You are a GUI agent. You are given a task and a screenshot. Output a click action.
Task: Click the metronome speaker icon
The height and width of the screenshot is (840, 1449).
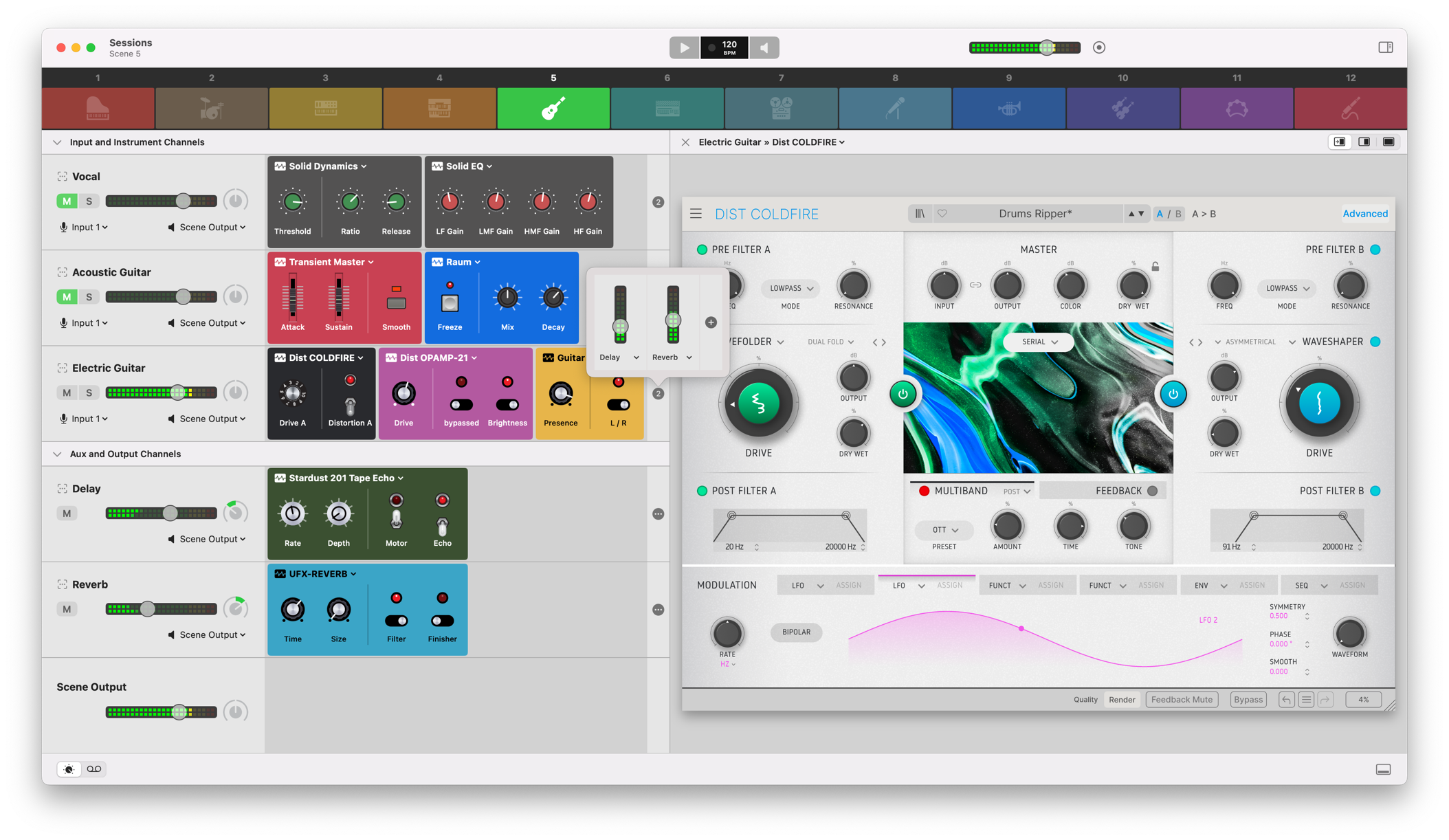coord(764,47)
